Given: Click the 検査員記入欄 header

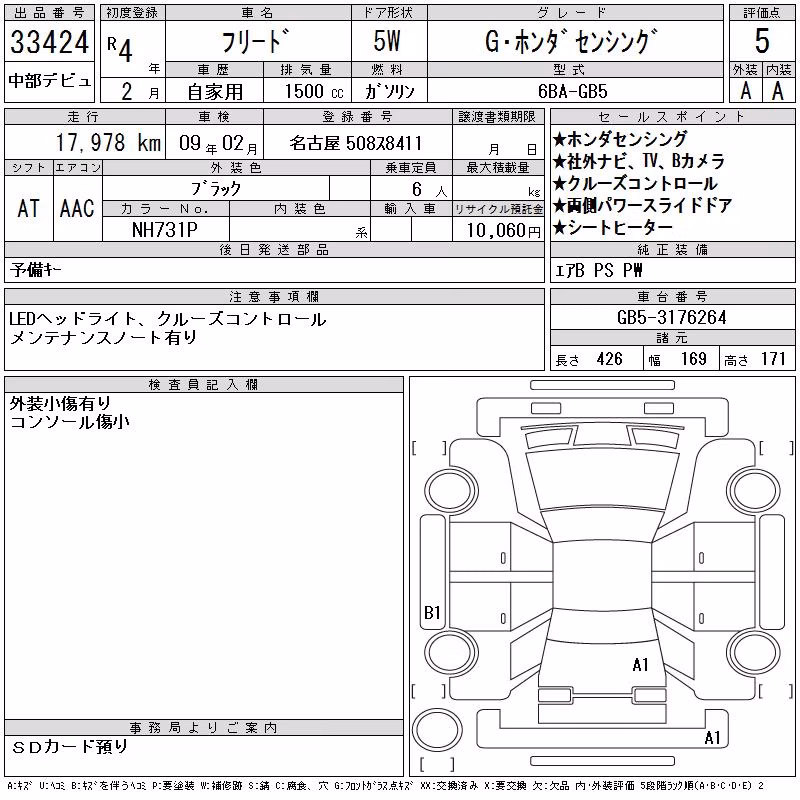Looking at the screenshot, I should 203,385.
